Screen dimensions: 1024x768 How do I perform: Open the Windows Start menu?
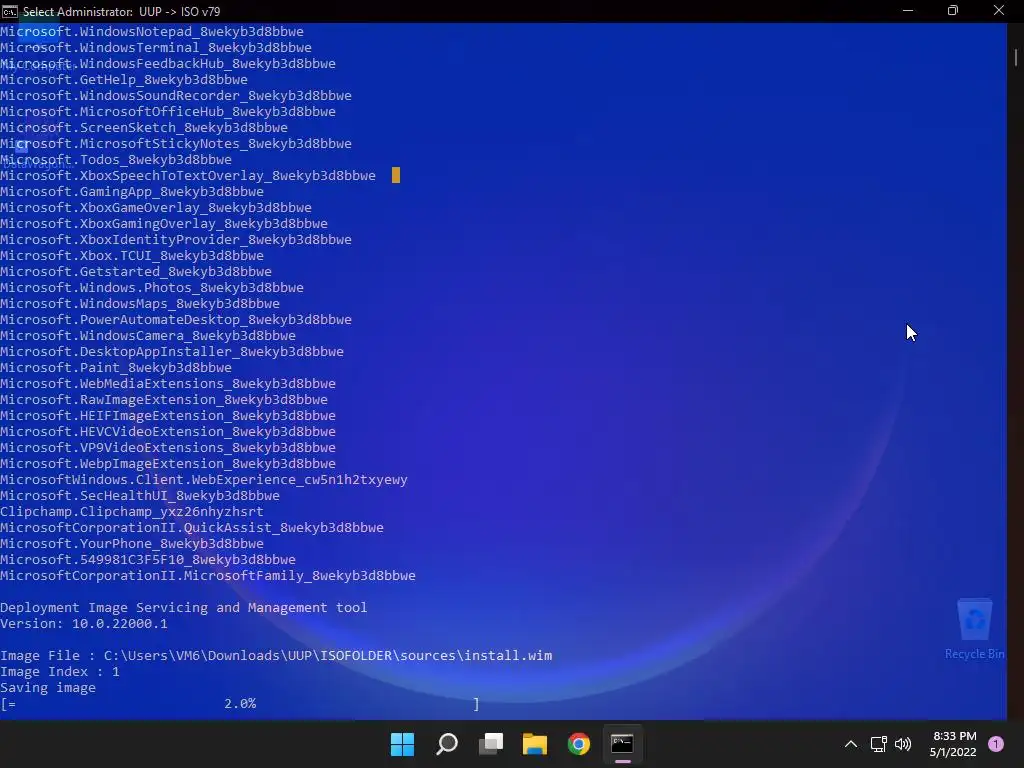(x=402, y=744)
